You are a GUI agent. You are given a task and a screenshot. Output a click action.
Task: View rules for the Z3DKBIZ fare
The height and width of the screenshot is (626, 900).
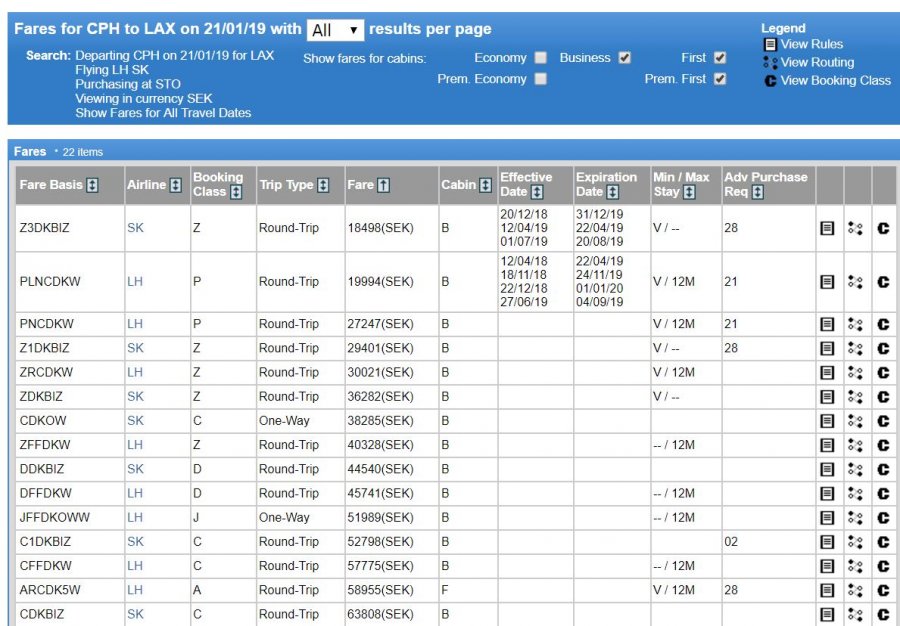[827, 228]
